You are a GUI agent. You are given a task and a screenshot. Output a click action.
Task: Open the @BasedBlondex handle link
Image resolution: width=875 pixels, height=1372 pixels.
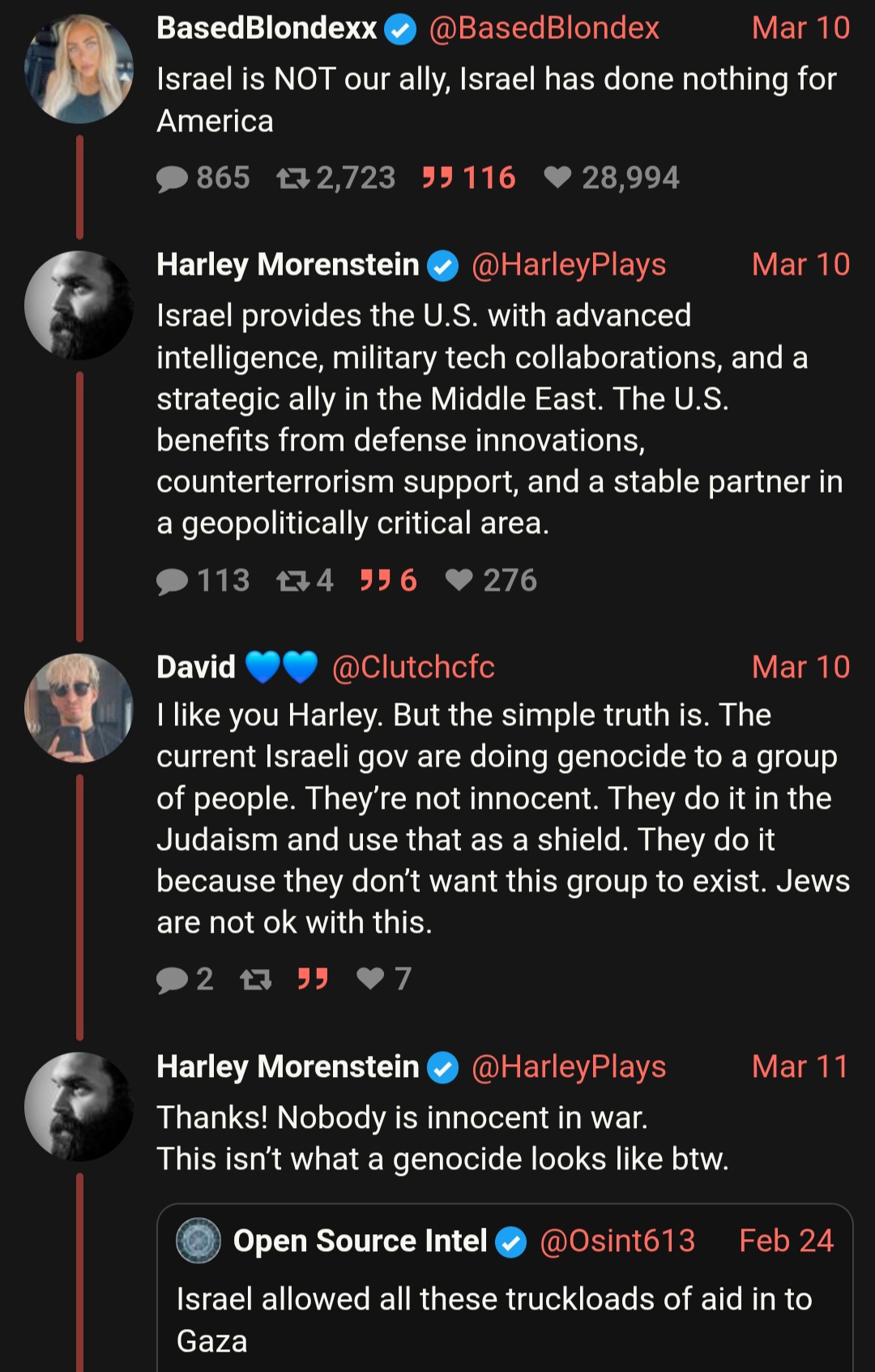tap(544, 28)
